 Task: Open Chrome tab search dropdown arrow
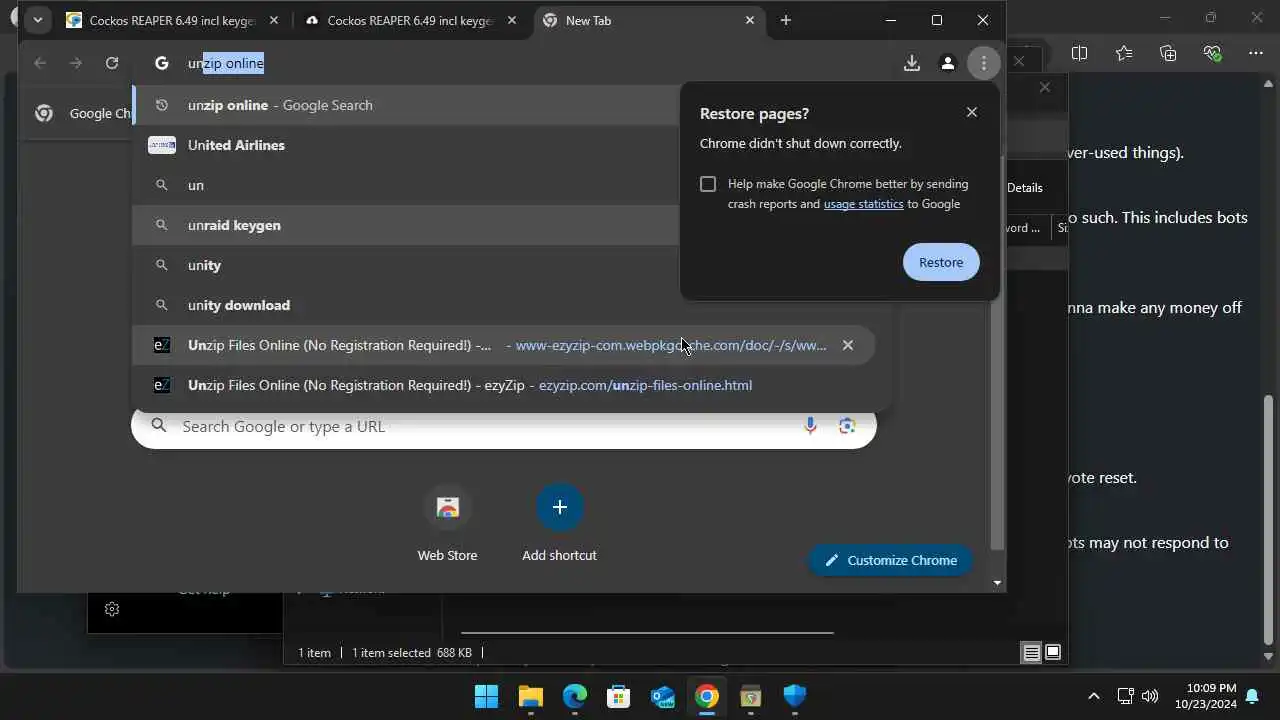37,20
